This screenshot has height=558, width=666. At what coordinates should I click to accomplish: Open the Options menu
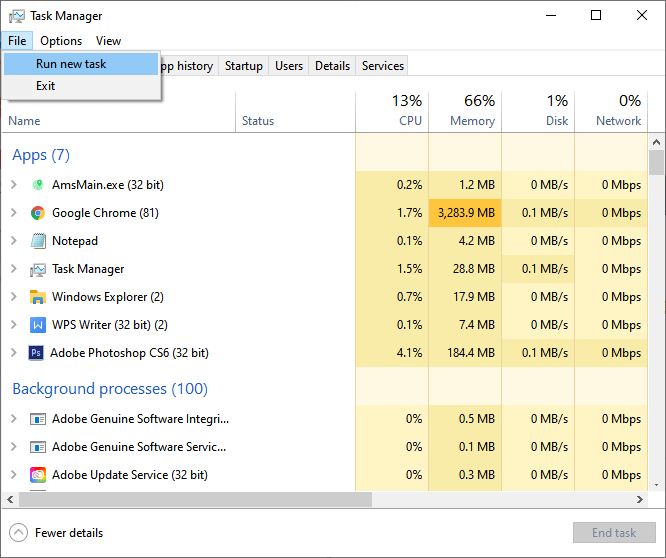(x=61, y=41)
